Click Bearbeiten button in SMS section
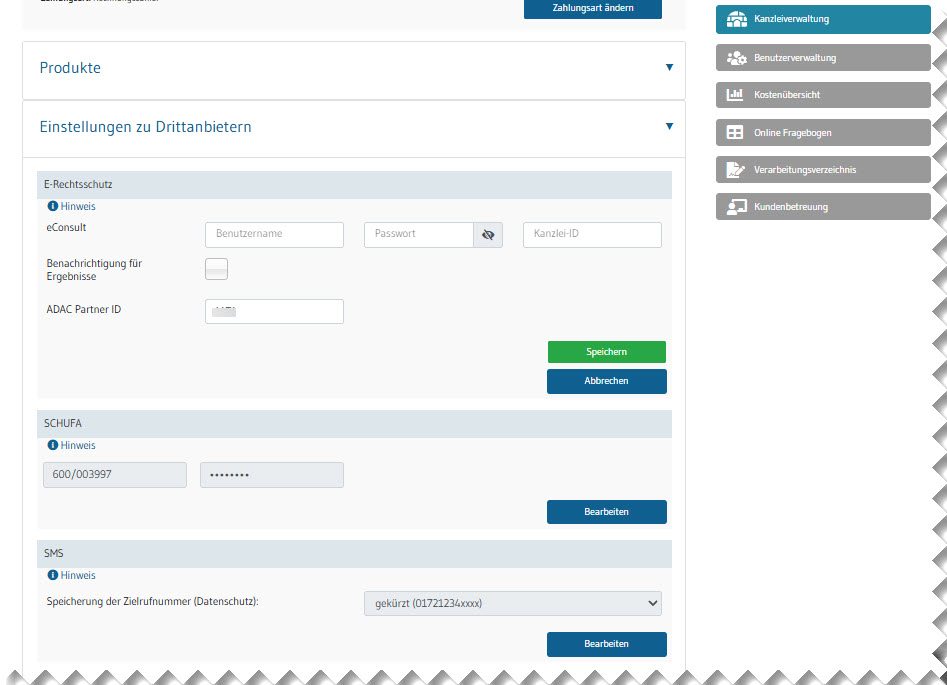Image resolution: width=947 pixels, height=685 pixels. point(606,645)
